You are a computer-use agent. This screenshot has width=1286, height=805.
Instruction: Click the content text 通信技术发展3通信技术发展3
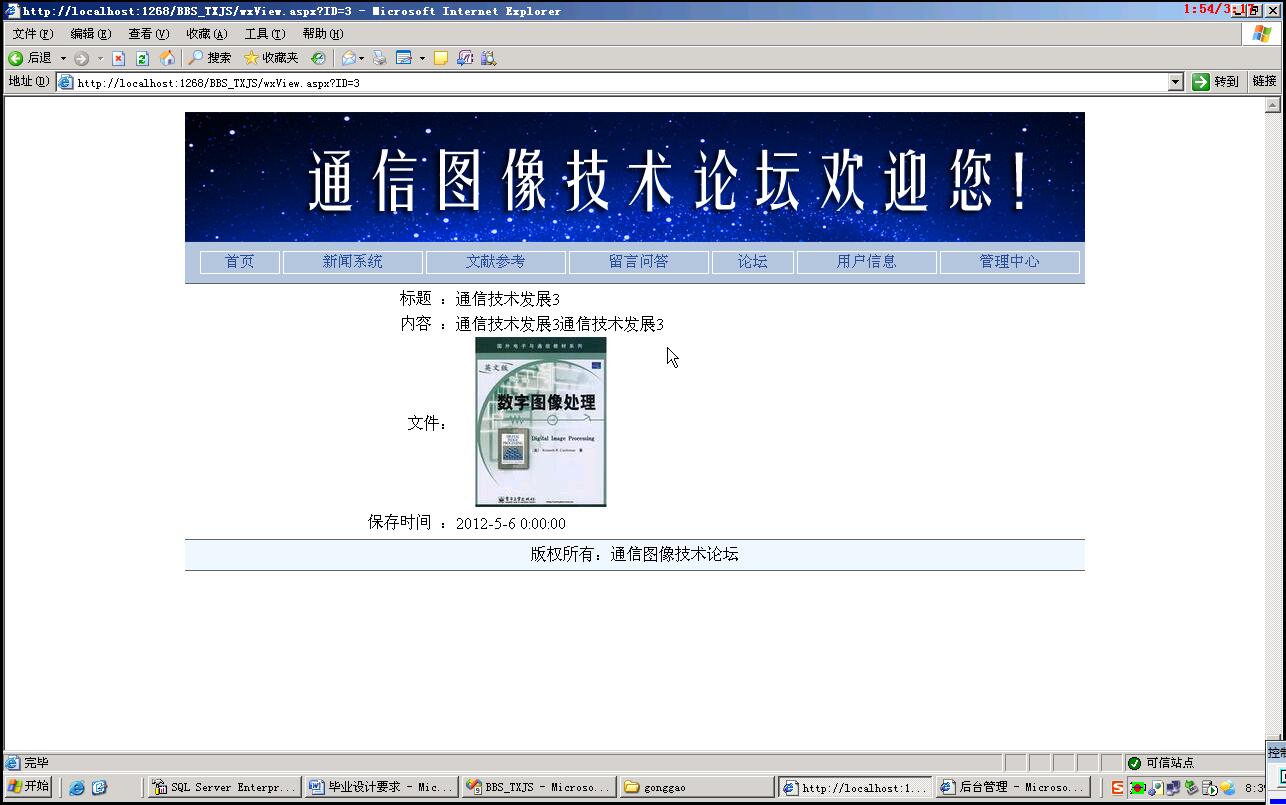559,324
